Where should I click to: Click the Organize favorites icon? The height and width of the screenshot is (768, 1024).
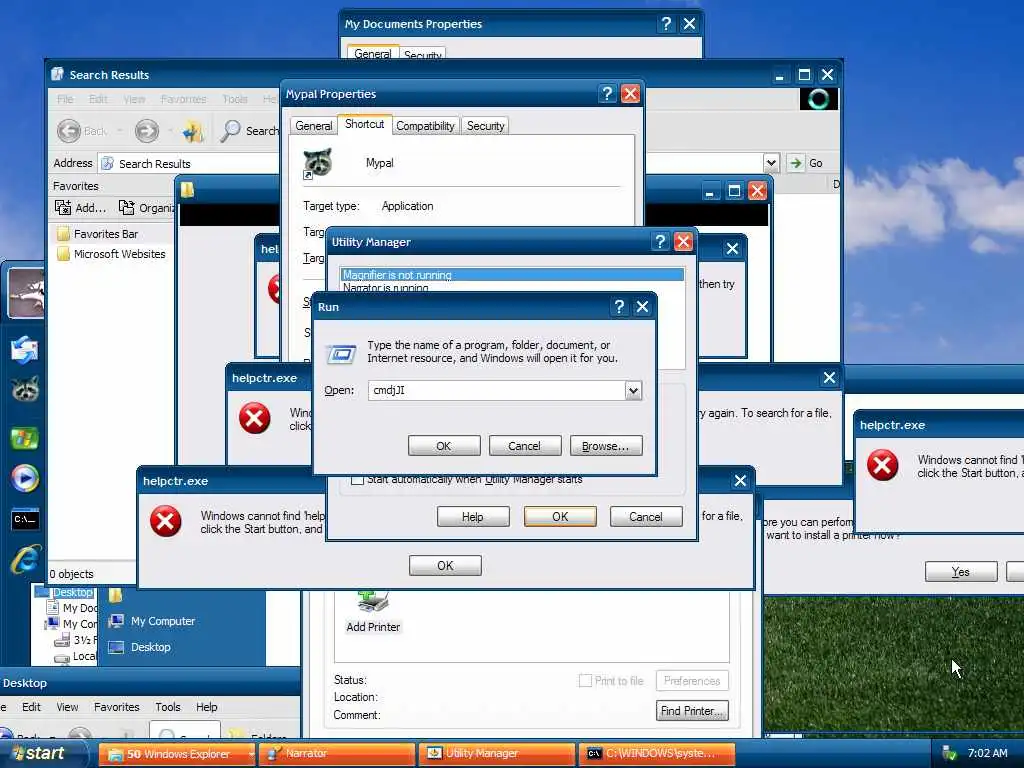tap(126, 208)
